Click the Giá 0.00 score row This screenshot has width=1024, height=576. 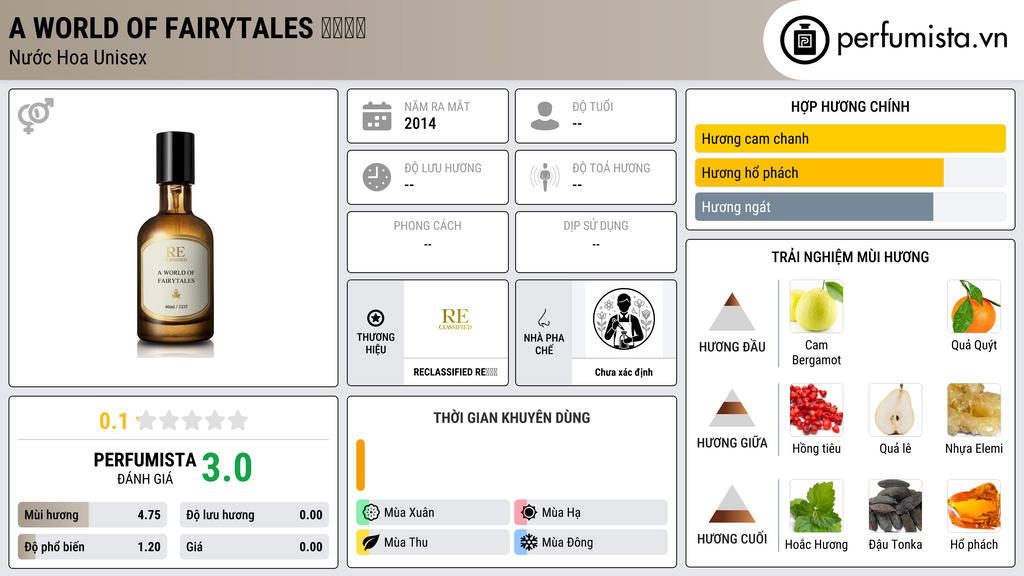click(254, 547)
